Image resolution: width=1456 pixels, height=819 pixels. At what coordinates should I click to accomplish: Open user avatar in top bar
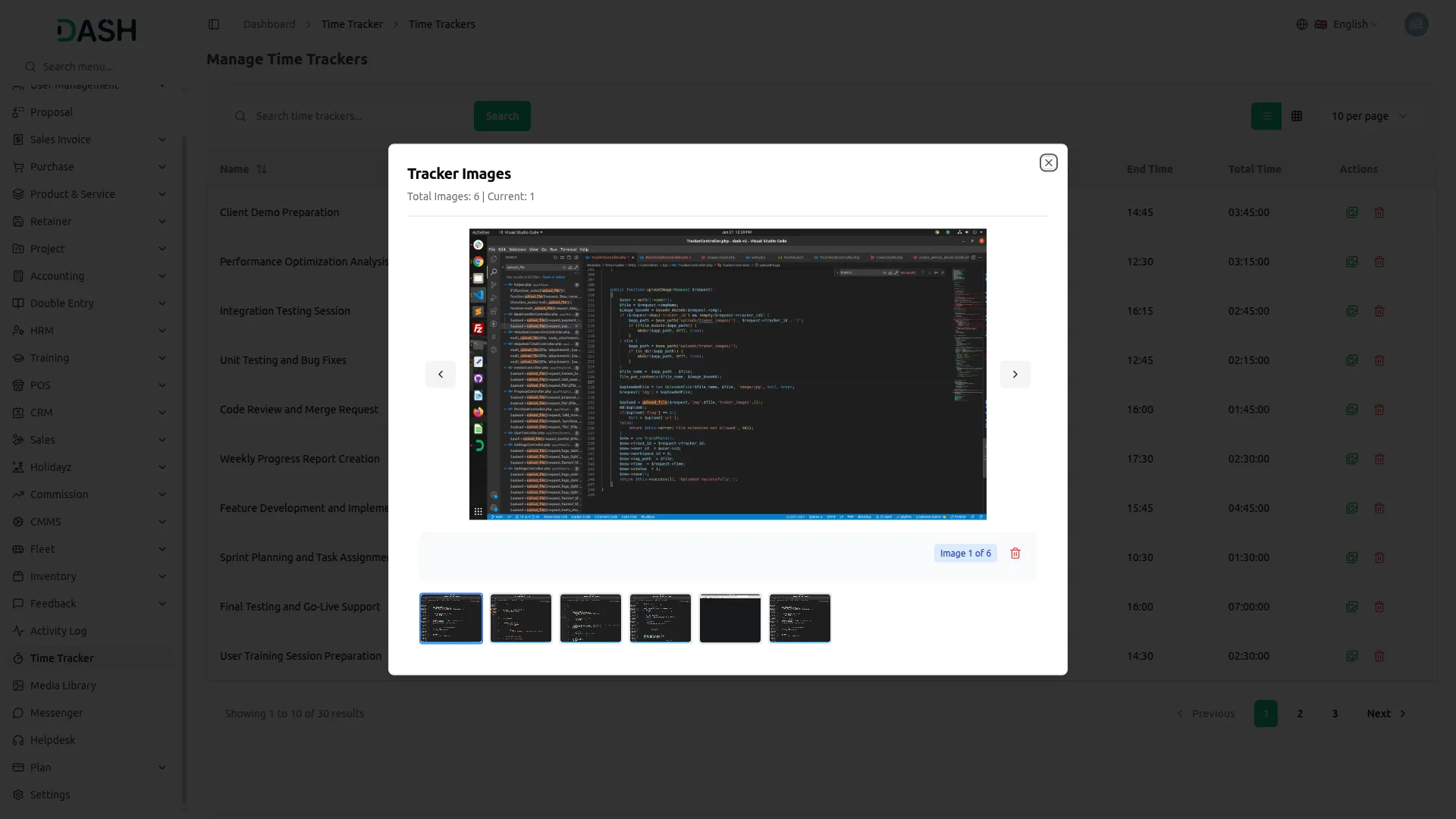(1416, 24)
